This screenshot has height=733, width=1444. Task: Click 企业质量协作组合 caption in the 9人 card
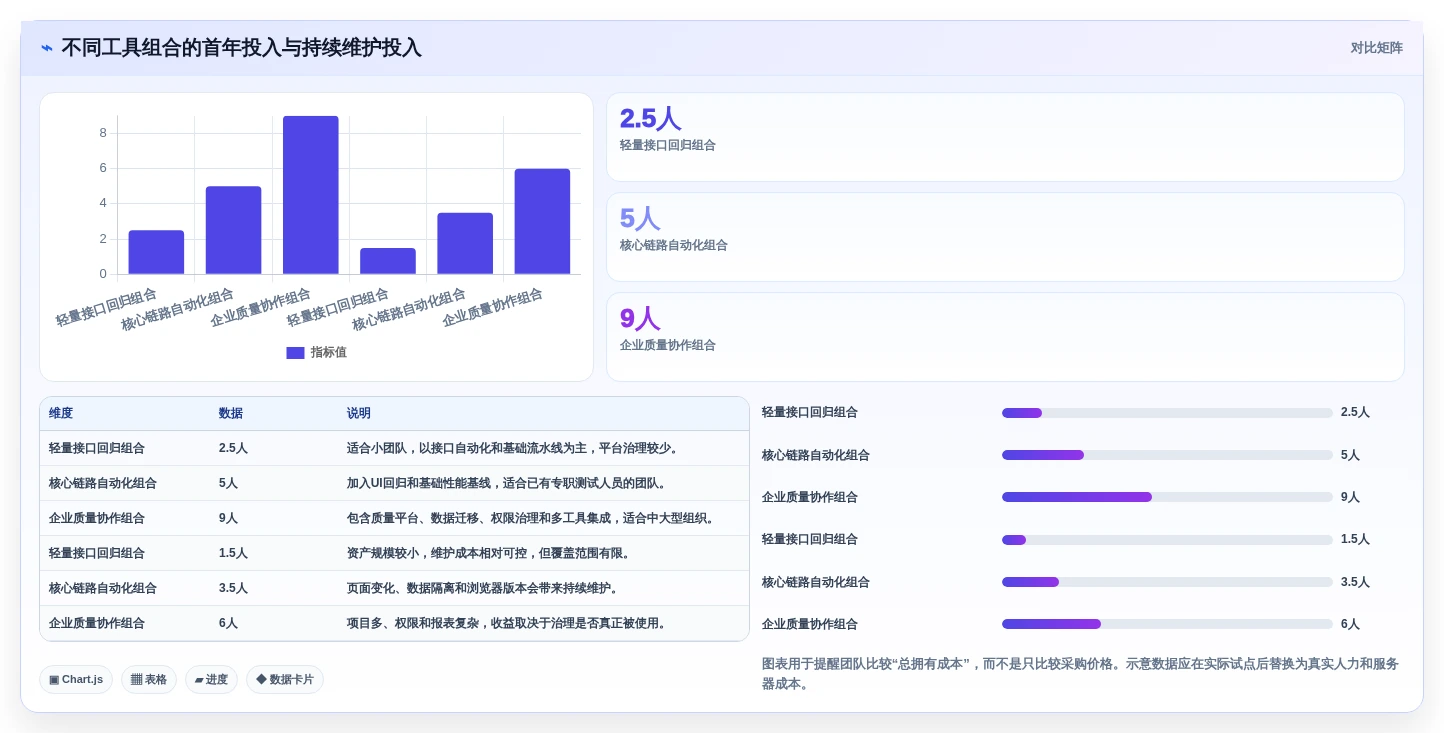(x=668, y=345)
